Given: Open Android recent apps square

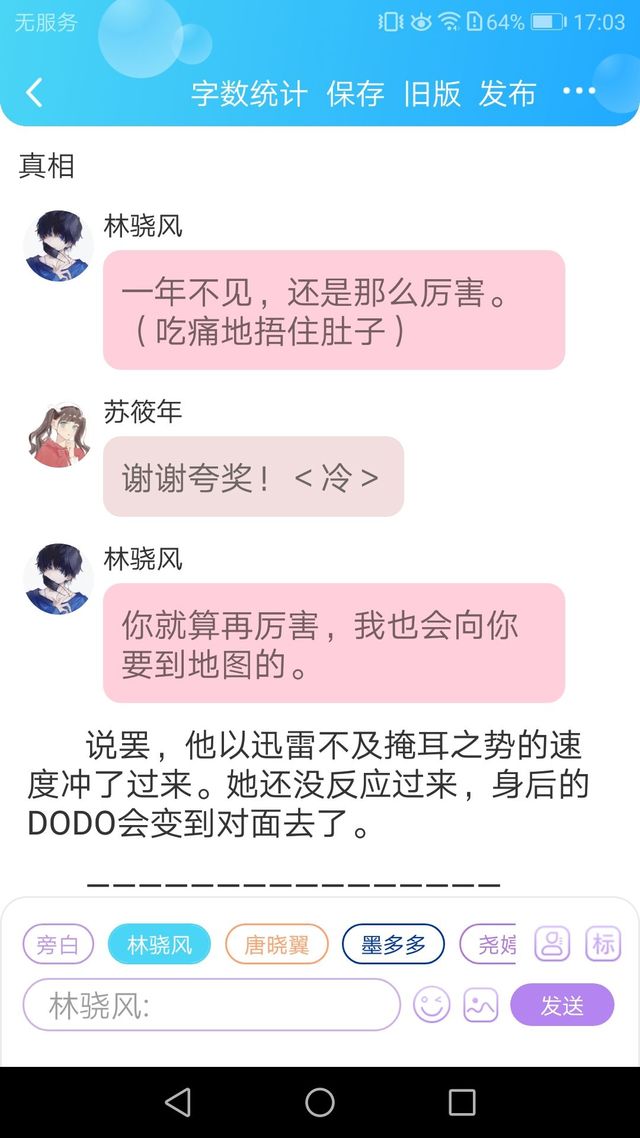Looking at the screenshot, I should (x=462, y=1102).
